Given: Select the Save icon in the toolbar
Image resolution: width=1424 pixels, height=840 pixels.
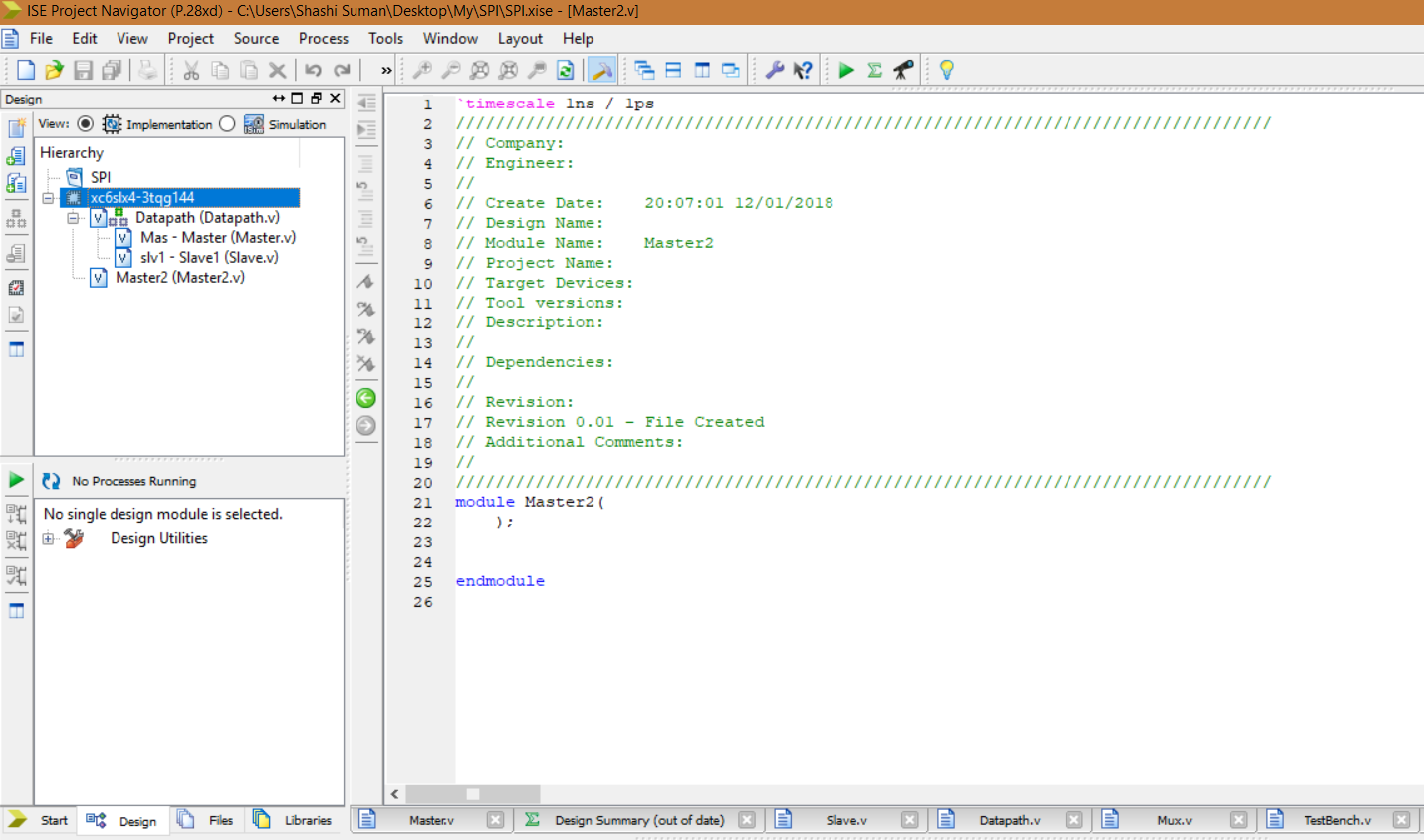Looking at the screenshot, I should point(83,69).
